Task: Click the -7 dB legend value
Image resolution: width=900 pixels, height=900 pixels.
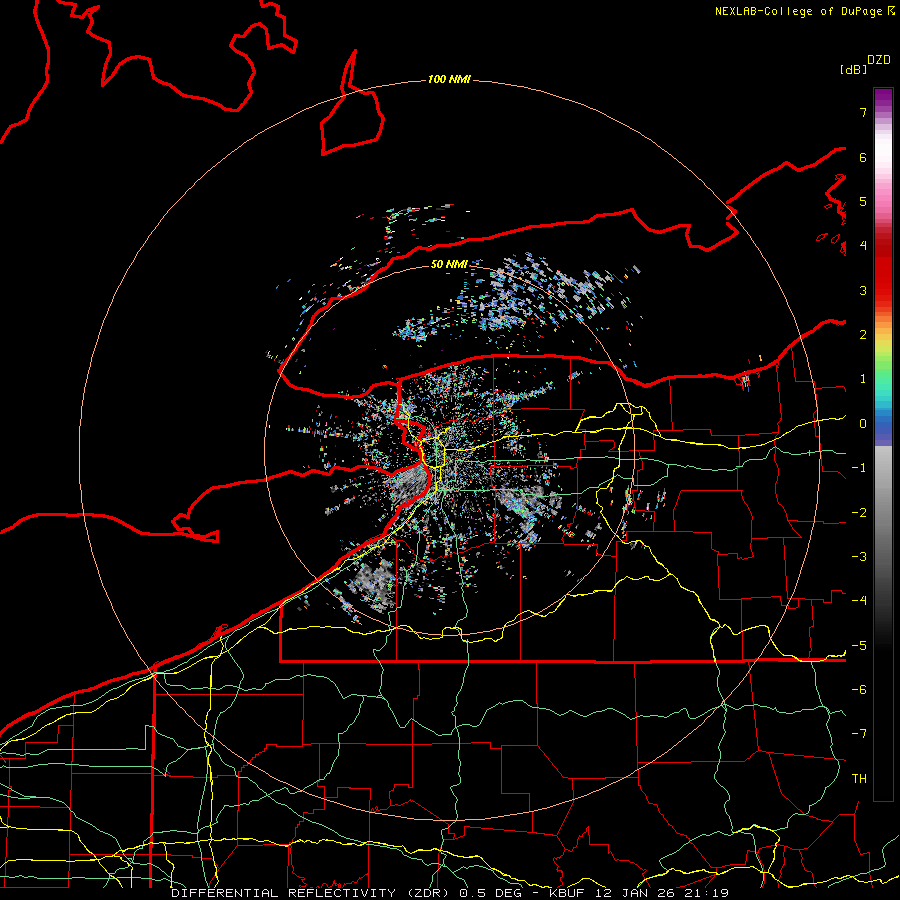Action: click(x=859, y=734)
